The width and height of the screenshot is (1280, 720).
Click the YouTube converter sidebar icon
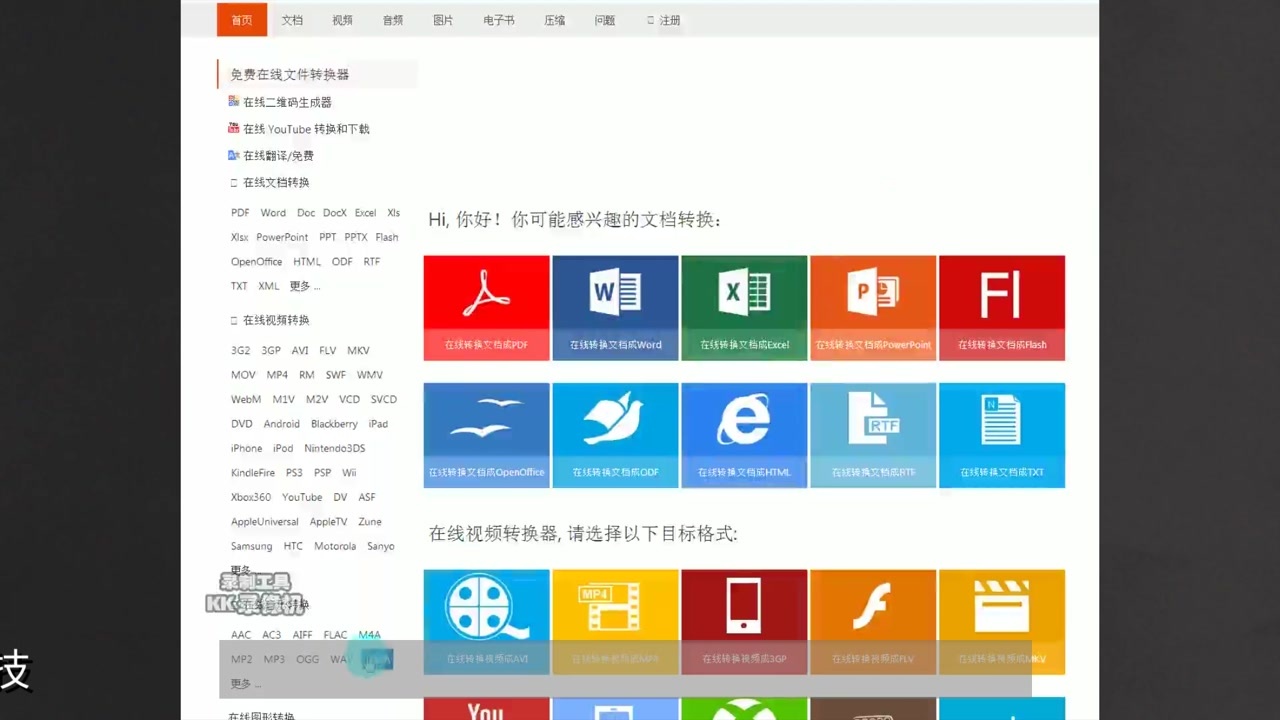pyautogui.click(x=234, y=128)
